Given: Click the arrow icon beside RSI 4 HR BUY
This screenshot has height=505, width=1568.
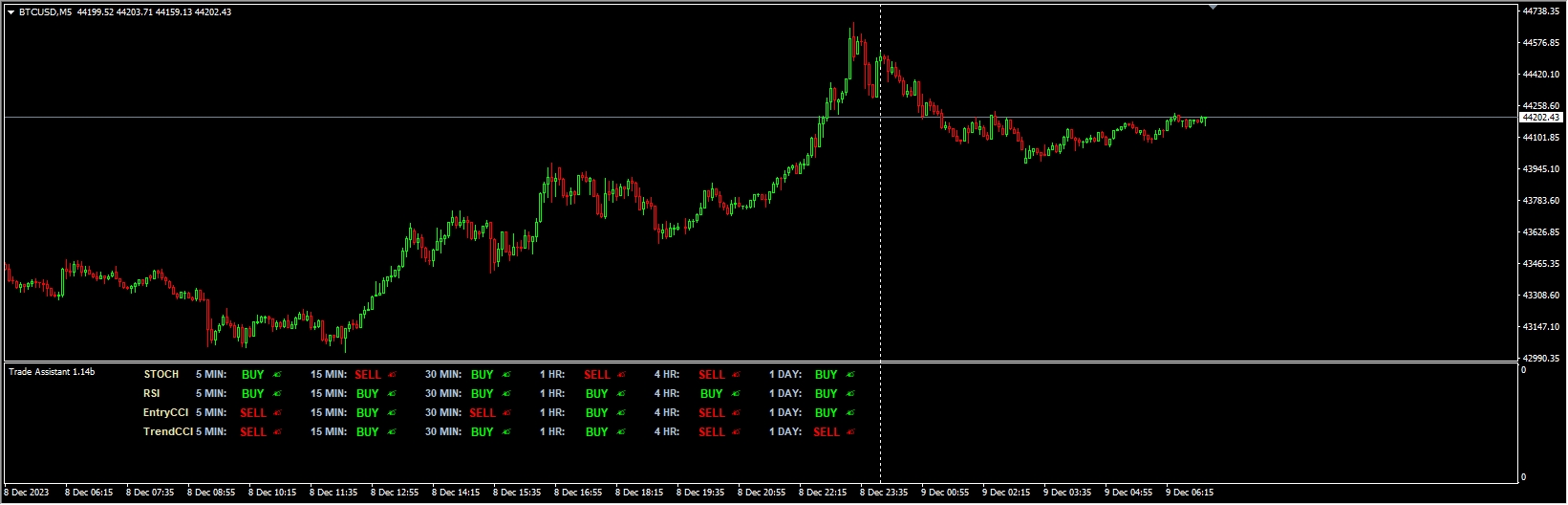Looking at the screenshot, I should coord(736,394).
